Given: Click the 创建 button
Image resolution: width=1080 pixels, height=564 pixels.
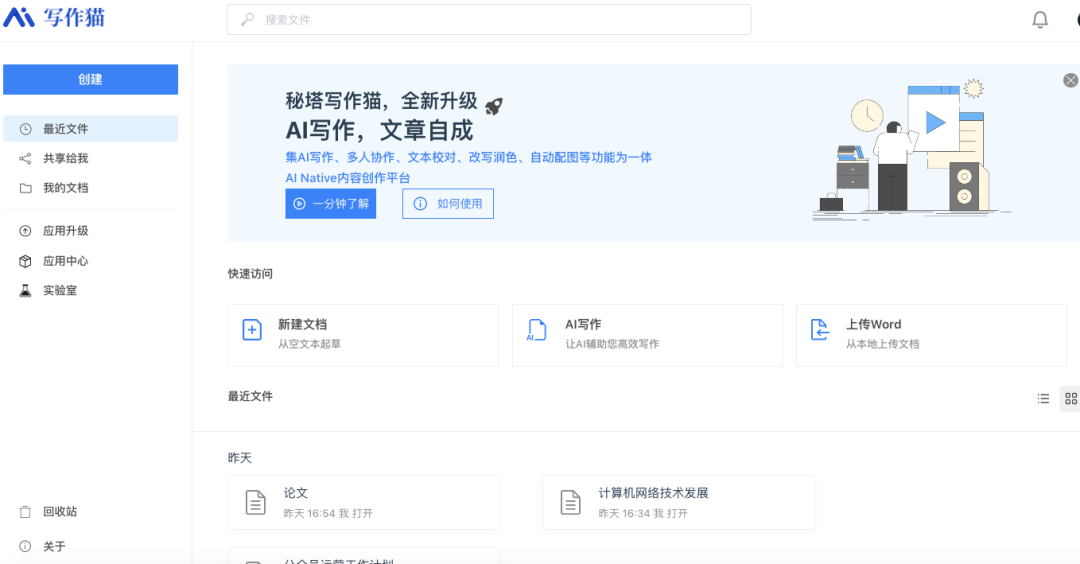Looking at the screenshot, I should click(90, 79).
